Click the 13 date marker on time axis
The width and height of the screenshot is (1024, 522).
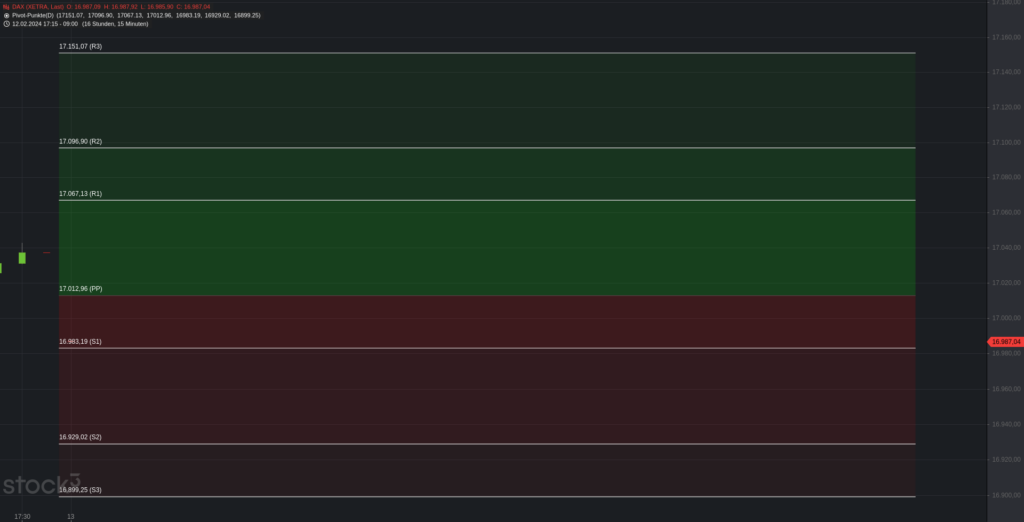[x=71, y=517]
